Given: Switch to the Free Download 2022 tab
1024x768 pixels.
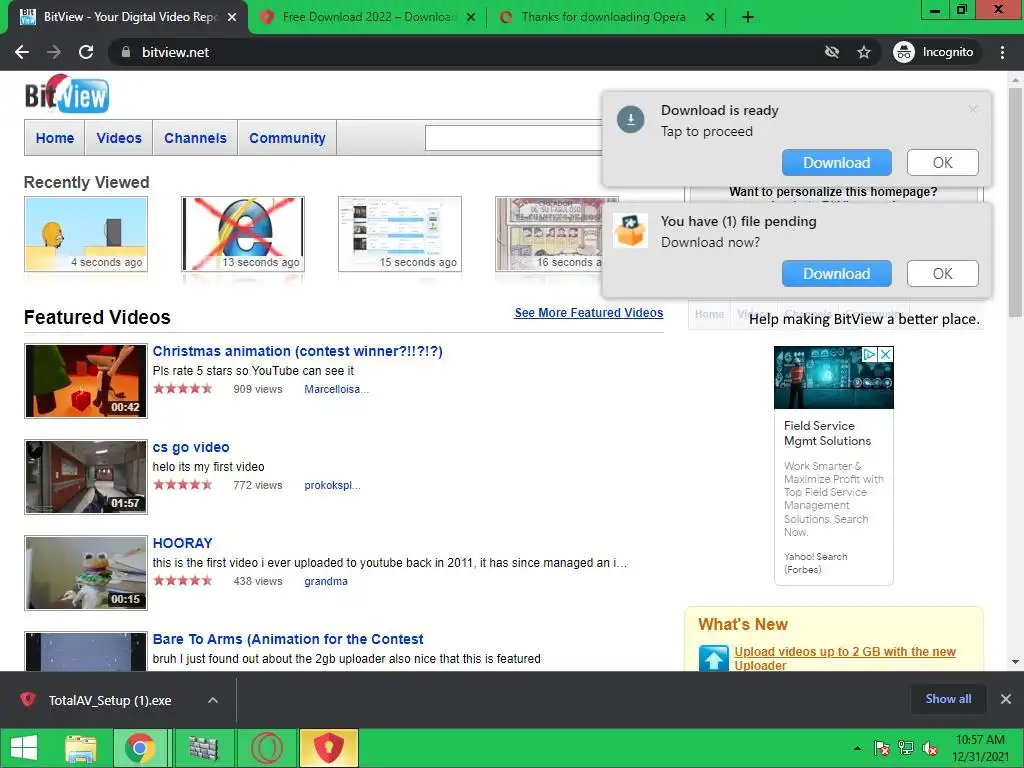Looking at the screenshot, I should [368, 17].
